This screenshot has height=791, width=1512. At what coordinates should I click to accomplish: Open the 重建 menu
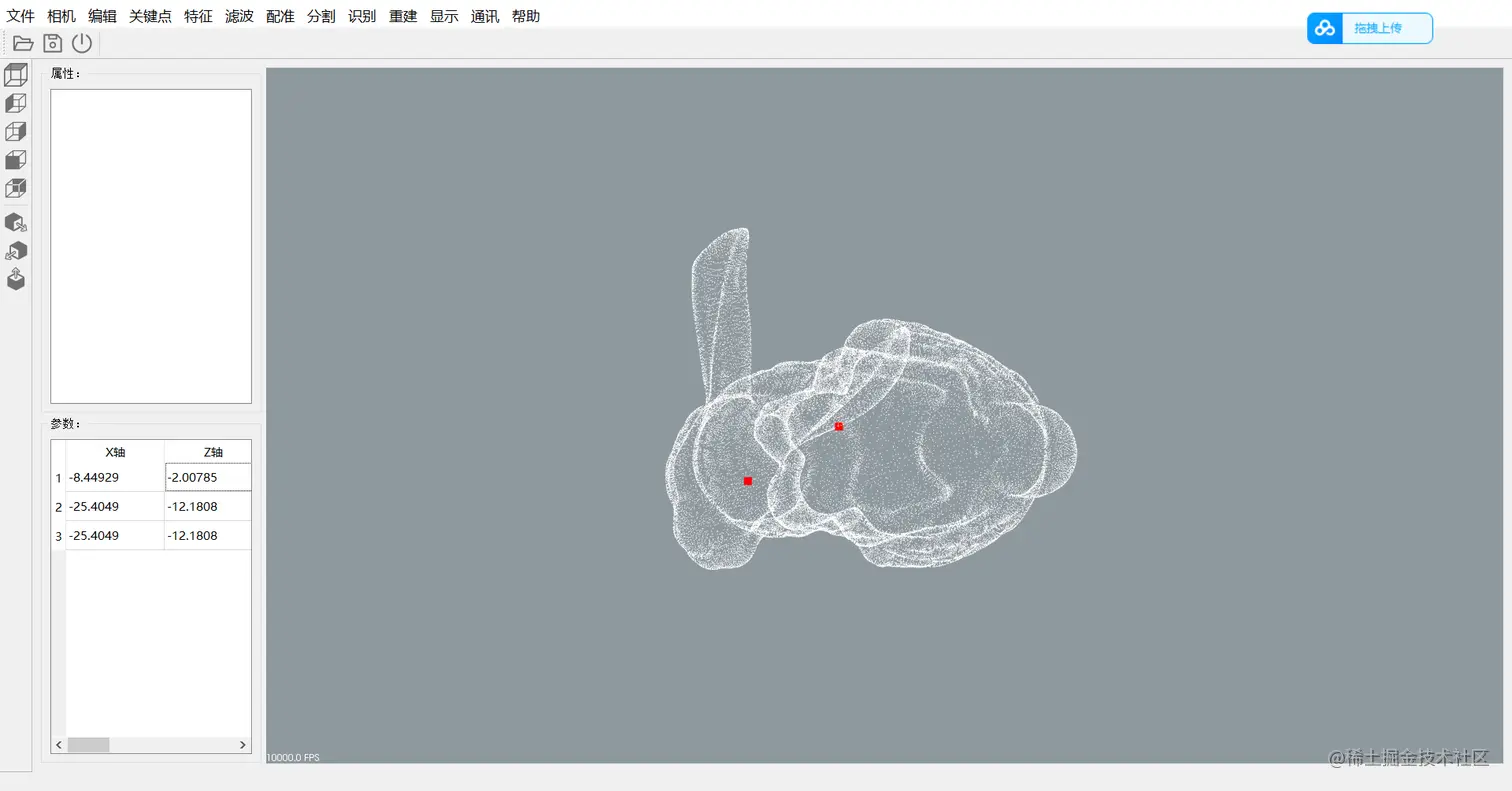(x=404, y=16)
